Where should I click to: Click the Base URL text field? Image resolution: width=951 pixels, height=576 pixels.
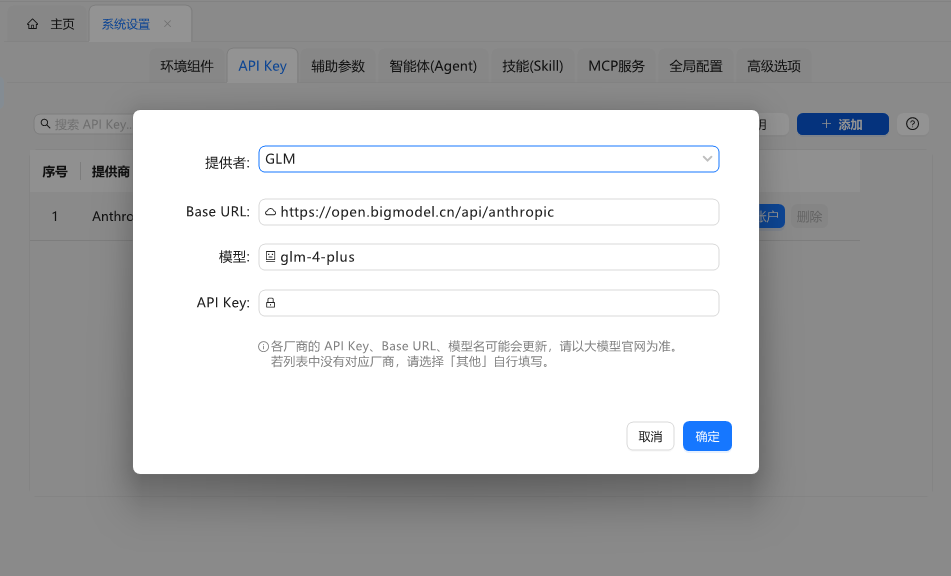coord(495,212)
